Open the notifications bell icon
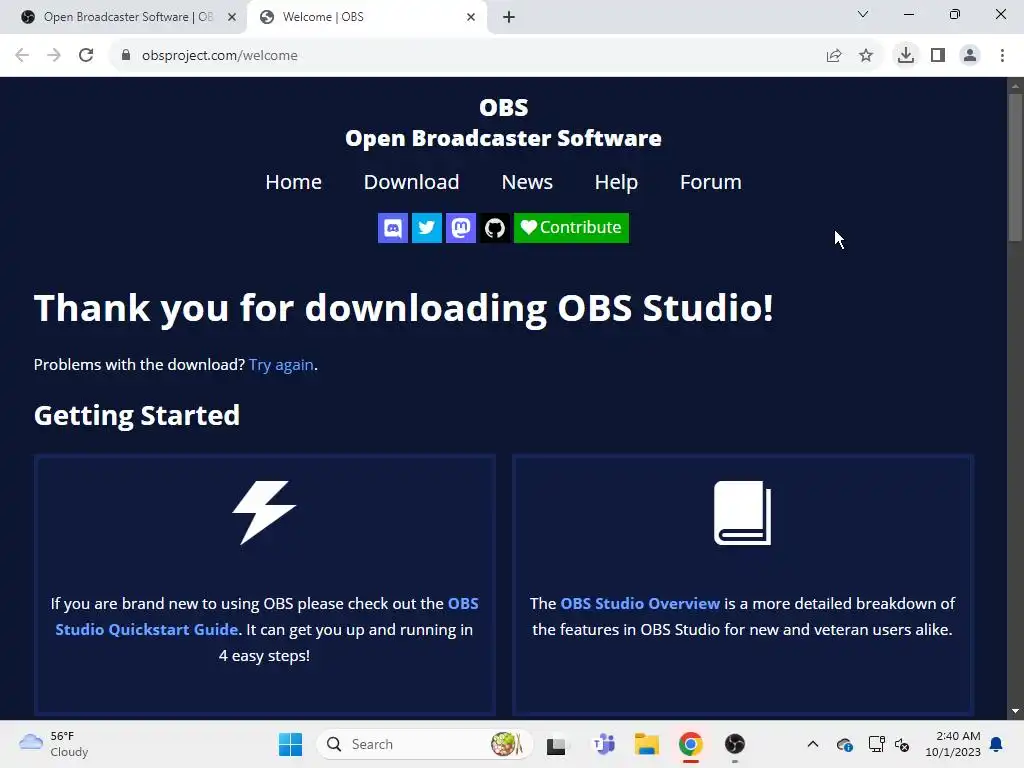The height and width of the screenshot is (768, 1024). pos(997,744)
